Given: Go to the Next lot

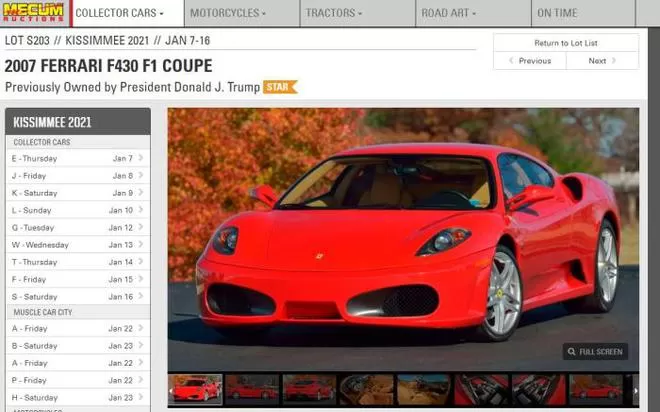Looking at the screenshot, I should coord(602,61).
